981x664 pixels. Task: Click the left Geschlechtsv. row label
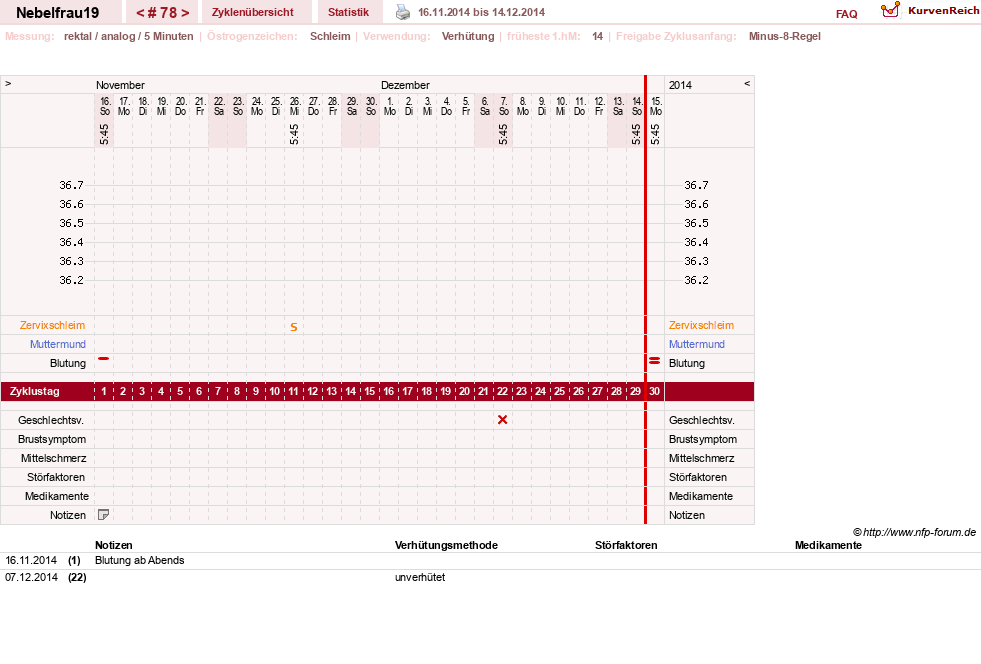(51, 420)
